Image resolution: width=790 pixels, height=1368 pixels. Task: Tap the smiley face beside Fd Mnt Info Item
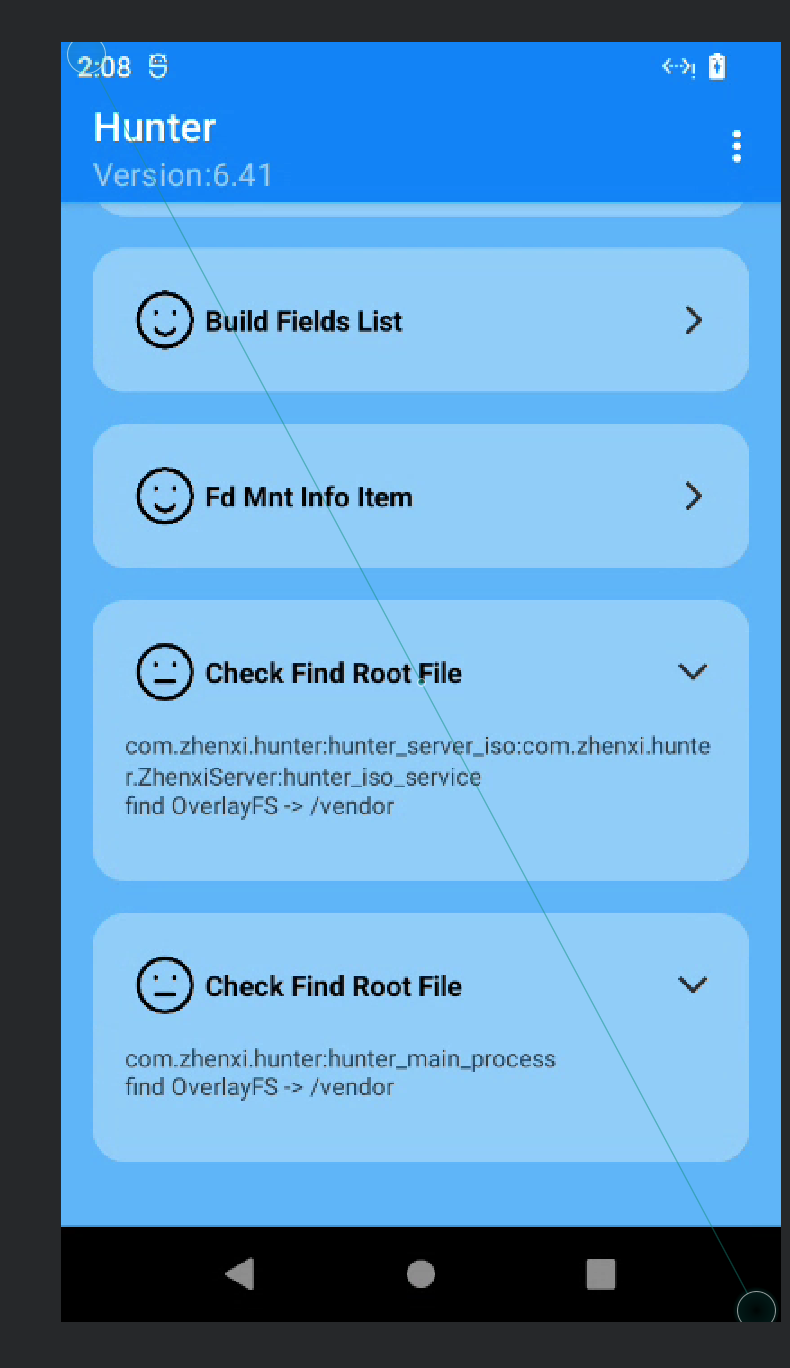click(x=164, y=496)
